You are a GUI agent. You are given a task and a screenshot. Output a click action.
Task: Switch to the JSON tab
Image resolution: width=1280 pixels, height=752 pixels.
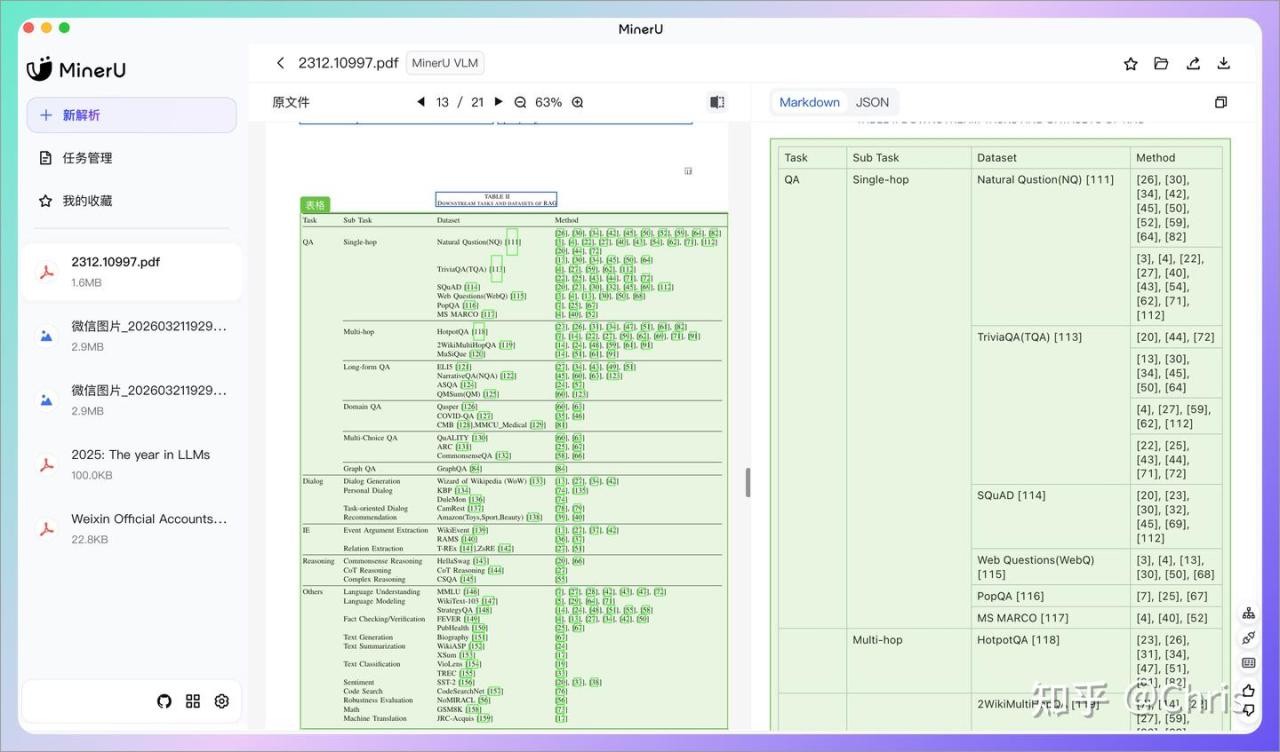(x=872, y=102)
